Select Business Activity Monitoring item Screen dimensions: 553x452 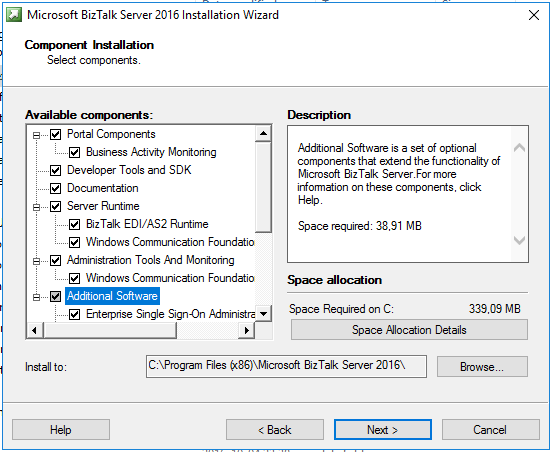click(151, 152)
